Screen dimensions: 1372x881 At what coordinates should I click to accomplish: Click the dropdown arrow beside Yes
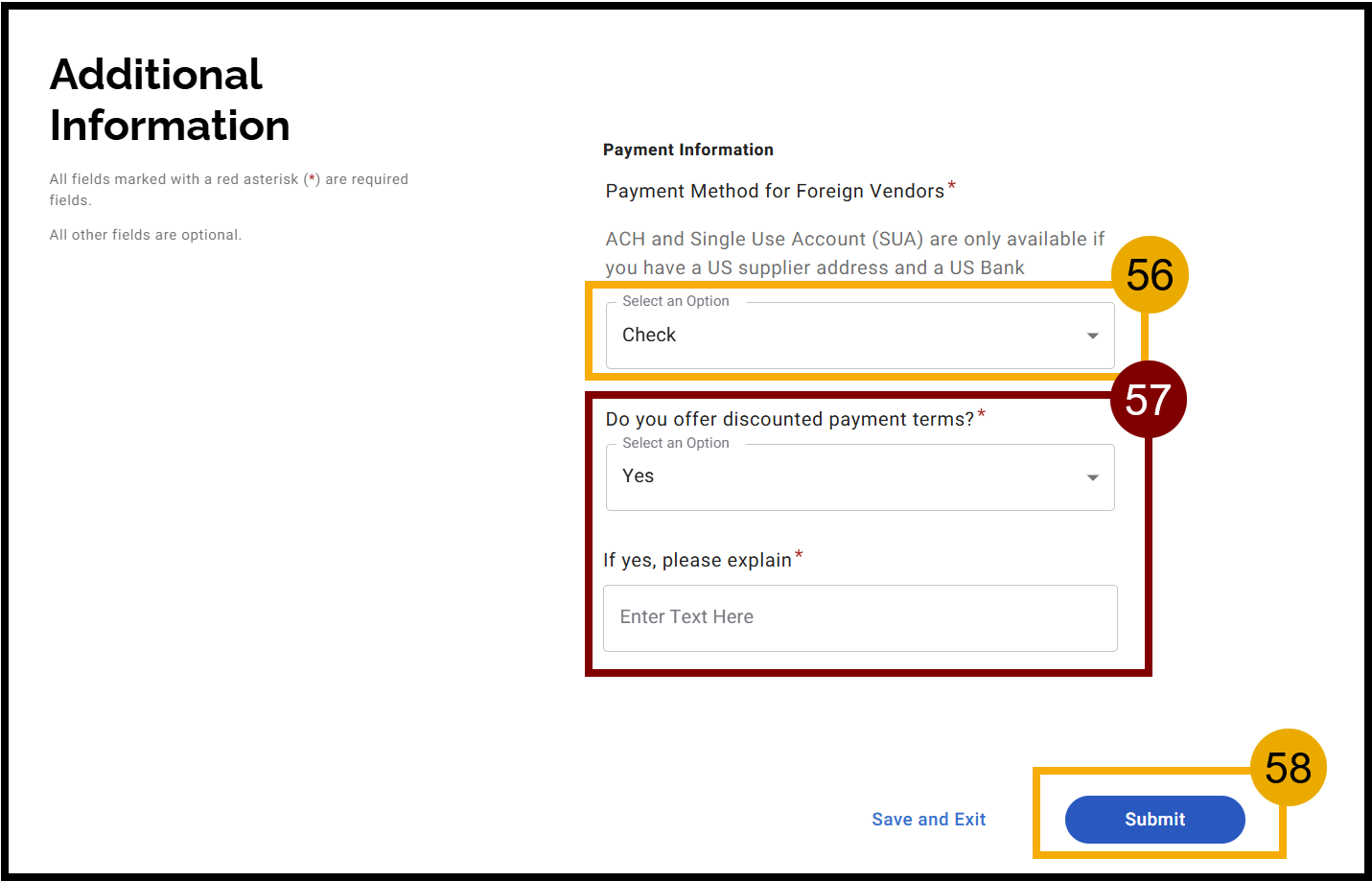coord(1092,476)
